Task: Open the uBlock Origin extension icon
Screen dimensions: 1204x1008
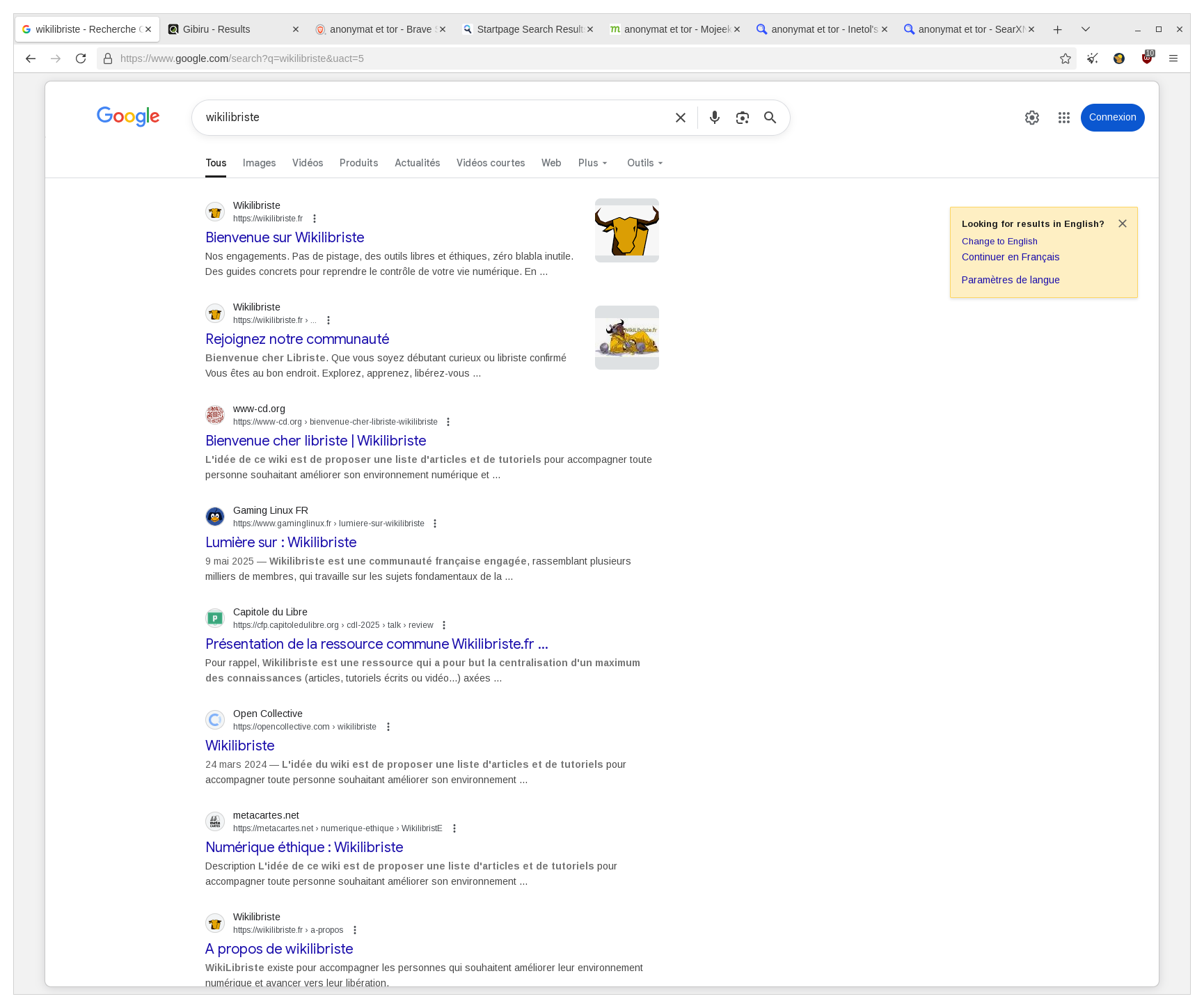Action: point(1146,58)
